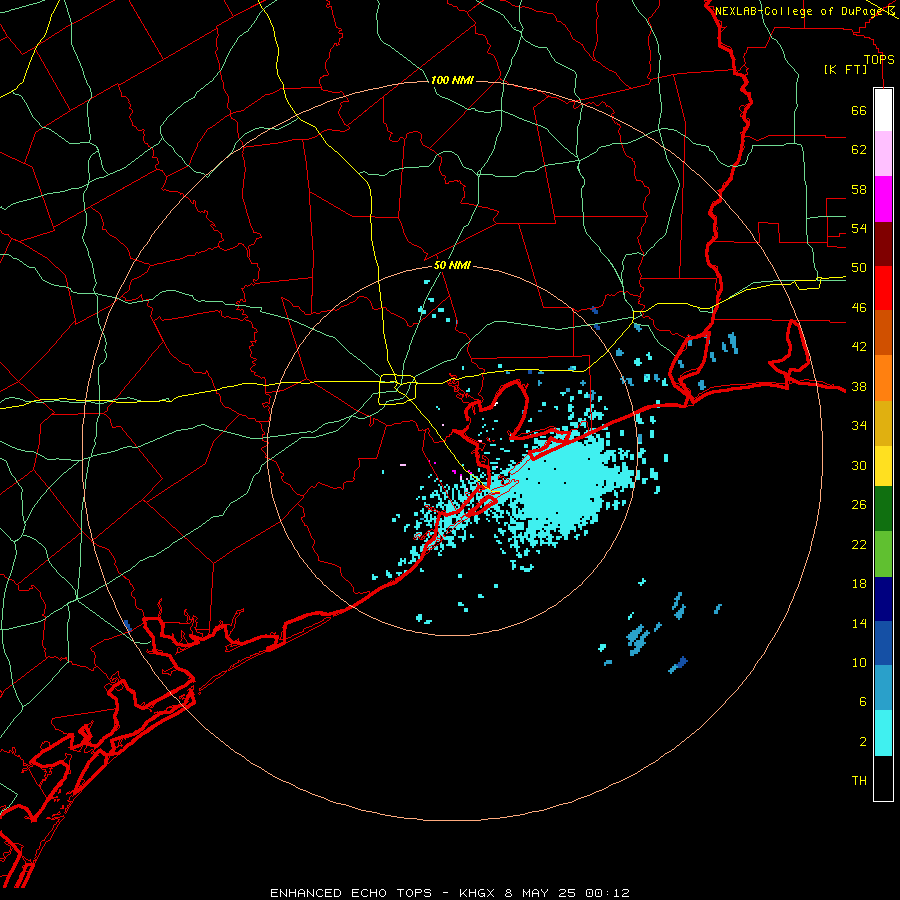Click the "ENHANCED ECHO TOPS" title text

(x=351, y=893)
